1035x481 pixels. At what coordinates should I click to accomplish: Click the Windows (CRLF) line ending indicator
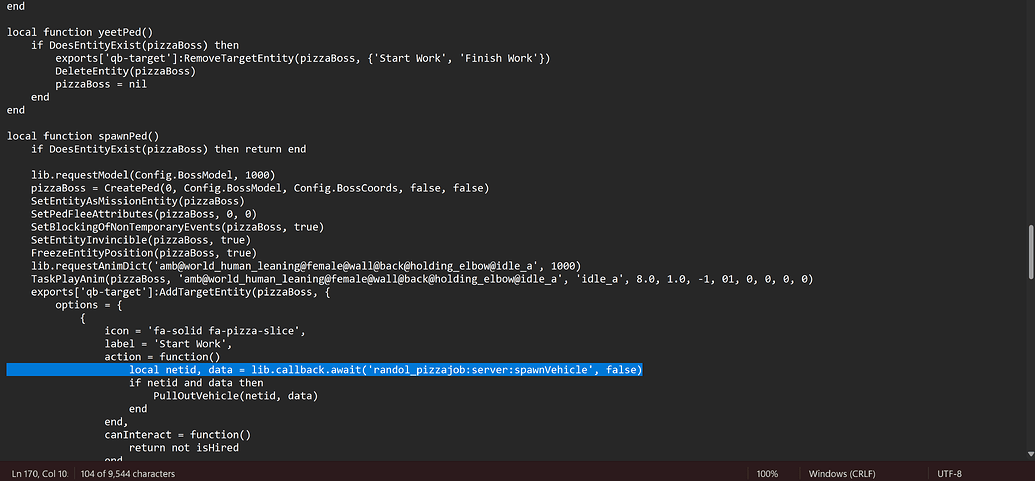click(x=840, y=472)
